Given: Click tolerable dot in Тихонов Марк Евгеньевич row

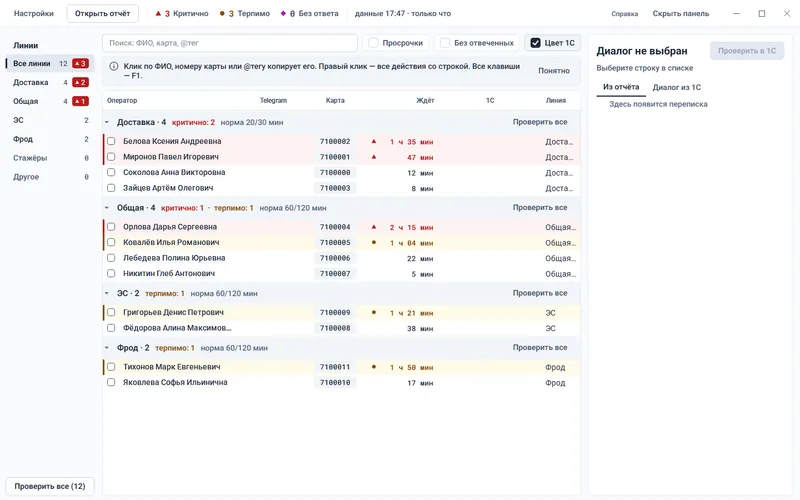Looking at the screenshot, I should pos(373,367).
